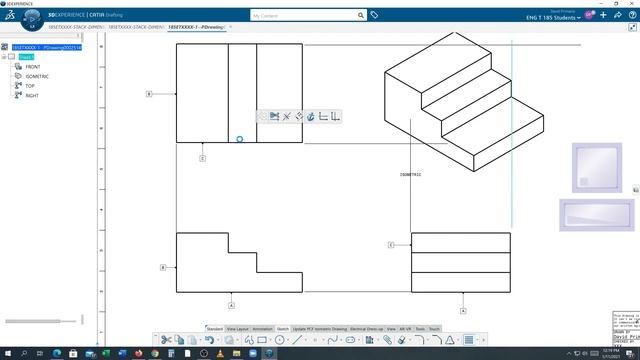
Task: Open the dropdown arrow beside Spline tool
Action: pos(341,340)
